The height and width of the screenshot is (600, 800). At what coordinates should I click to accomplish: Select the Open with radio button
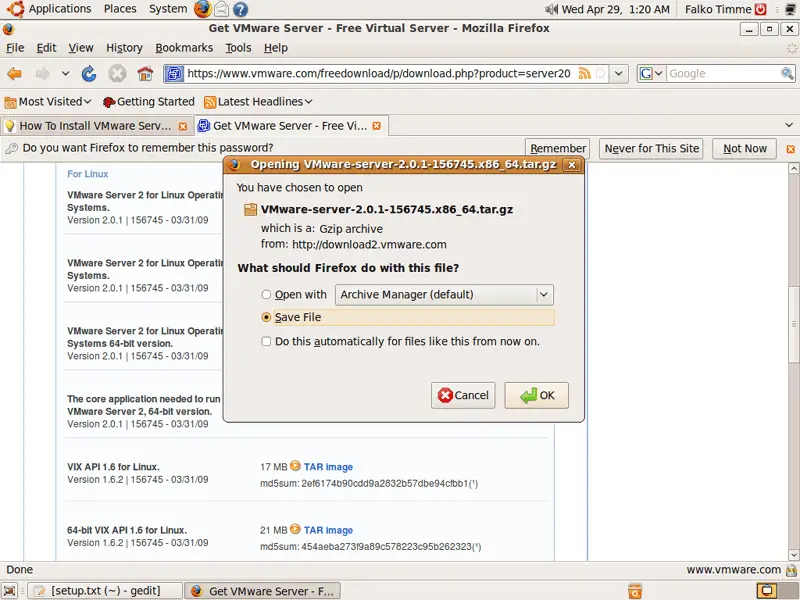click(266, 295)
